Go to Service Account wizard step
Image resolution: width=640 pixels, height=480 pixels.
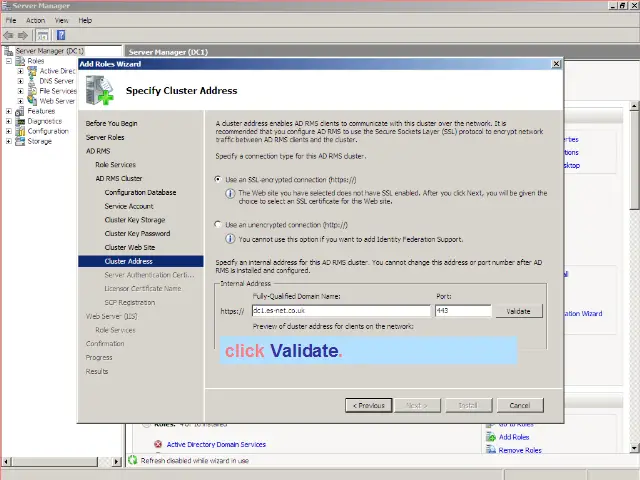pos(129,206)
